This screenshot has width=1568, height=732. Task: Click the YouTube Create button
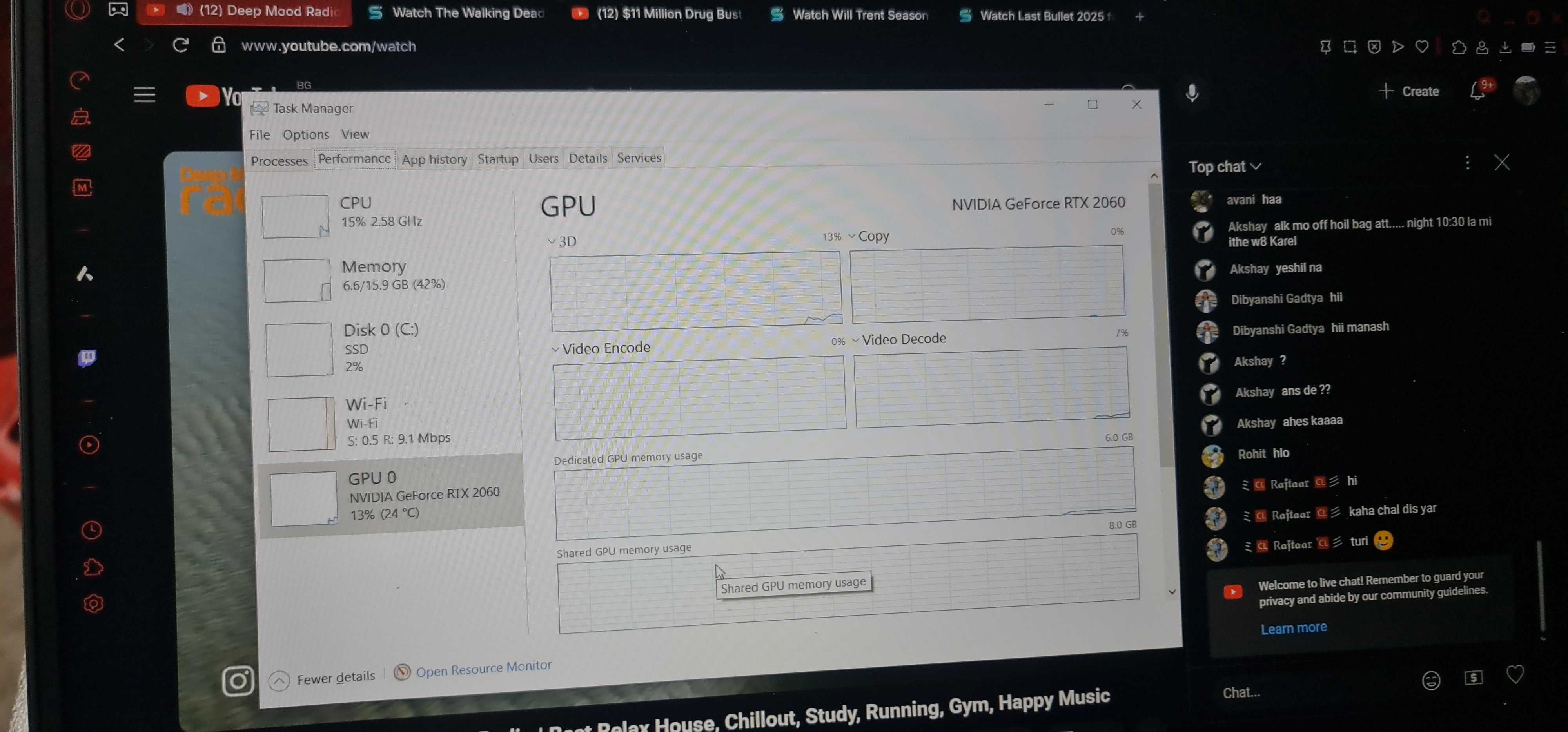[x=1408, y=91]
